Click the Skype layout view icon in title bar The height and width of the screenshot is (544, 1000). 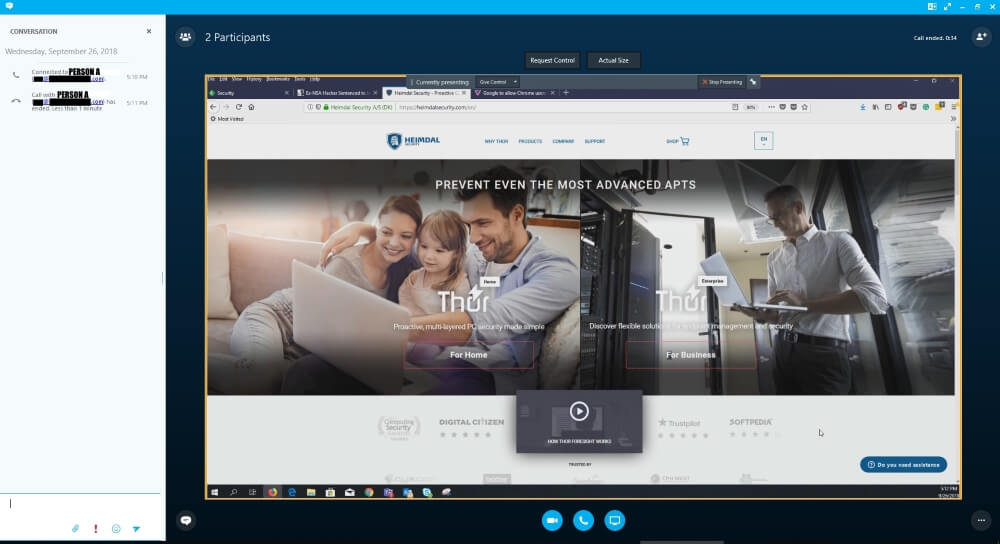[932, 6]
